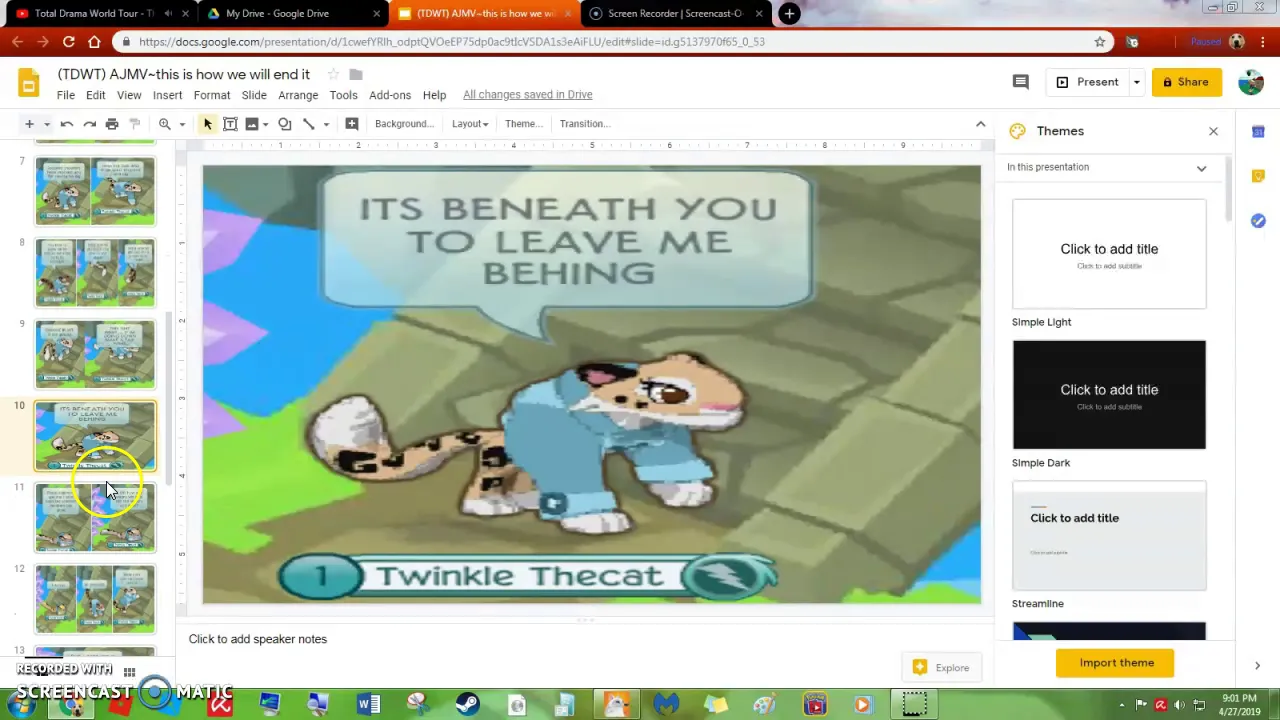Click the Explore button
The width and height of the screenshot is (1280, 720).
pyautogui.click(x=940, y=668)
